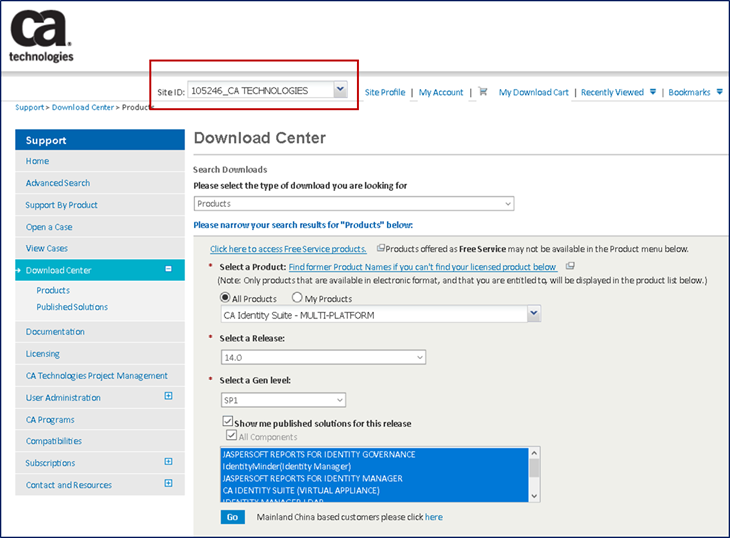The image size is (730, 538).
Task: Open Subscriptions sidebar item
Action: [x=100, y=463]
